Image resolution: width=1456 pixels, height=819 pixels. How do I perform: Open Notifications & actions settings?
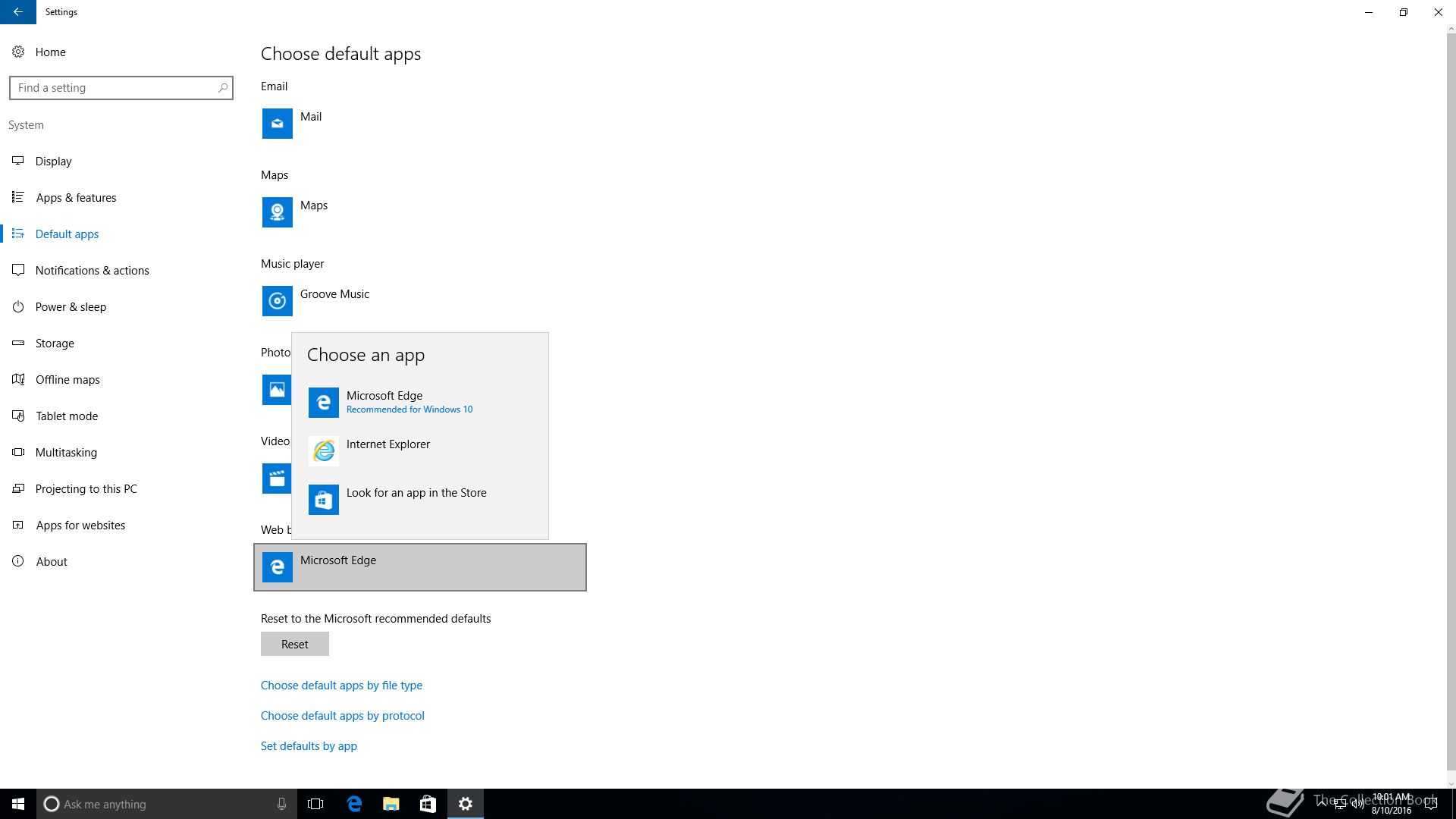pyautogui.click(x=121, y=270)
